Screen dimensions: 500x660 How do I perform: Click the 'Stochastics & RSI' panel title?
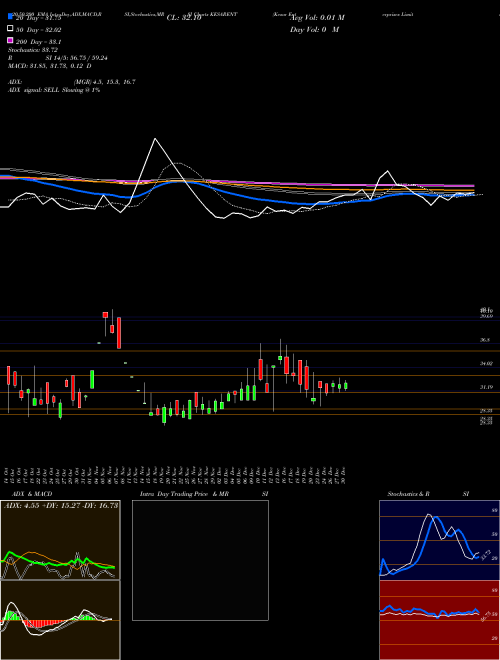(x=428, y=494)
